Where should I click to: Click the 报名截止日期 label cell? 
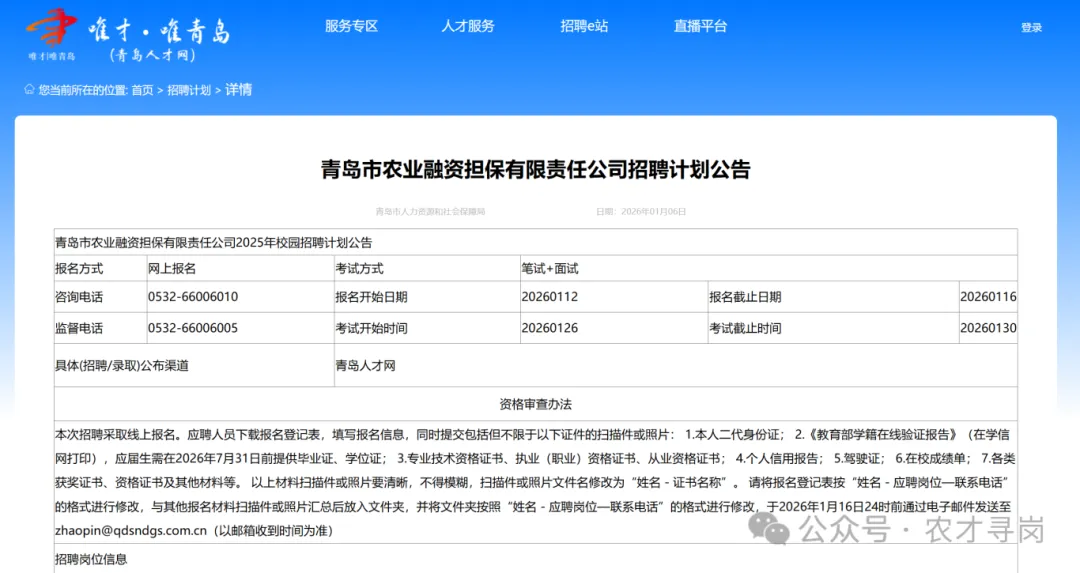(x=833, y=297)
